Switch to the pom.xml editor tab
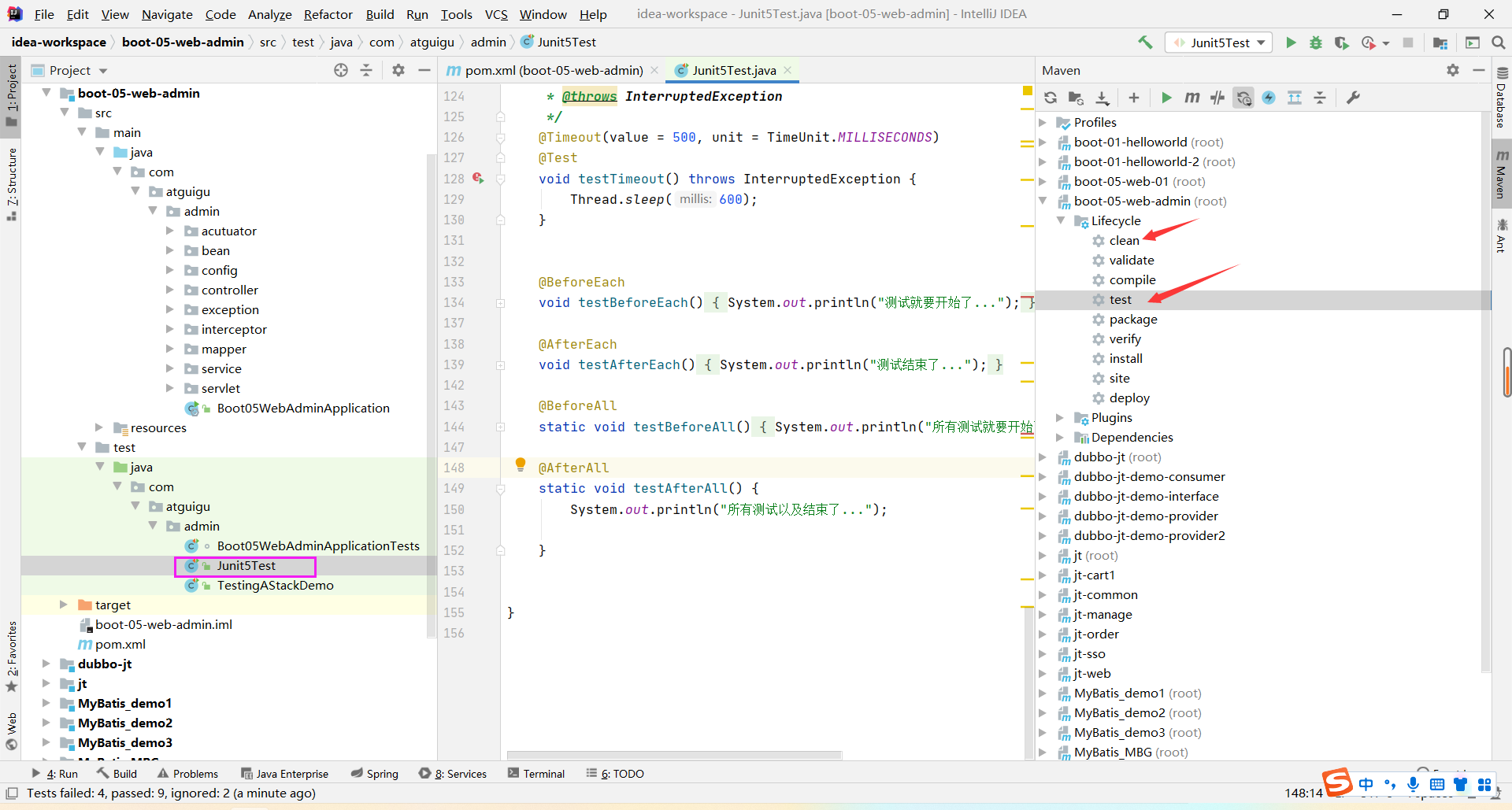The width and height of the screenshot is (1512, 810). tap(553, 70)
